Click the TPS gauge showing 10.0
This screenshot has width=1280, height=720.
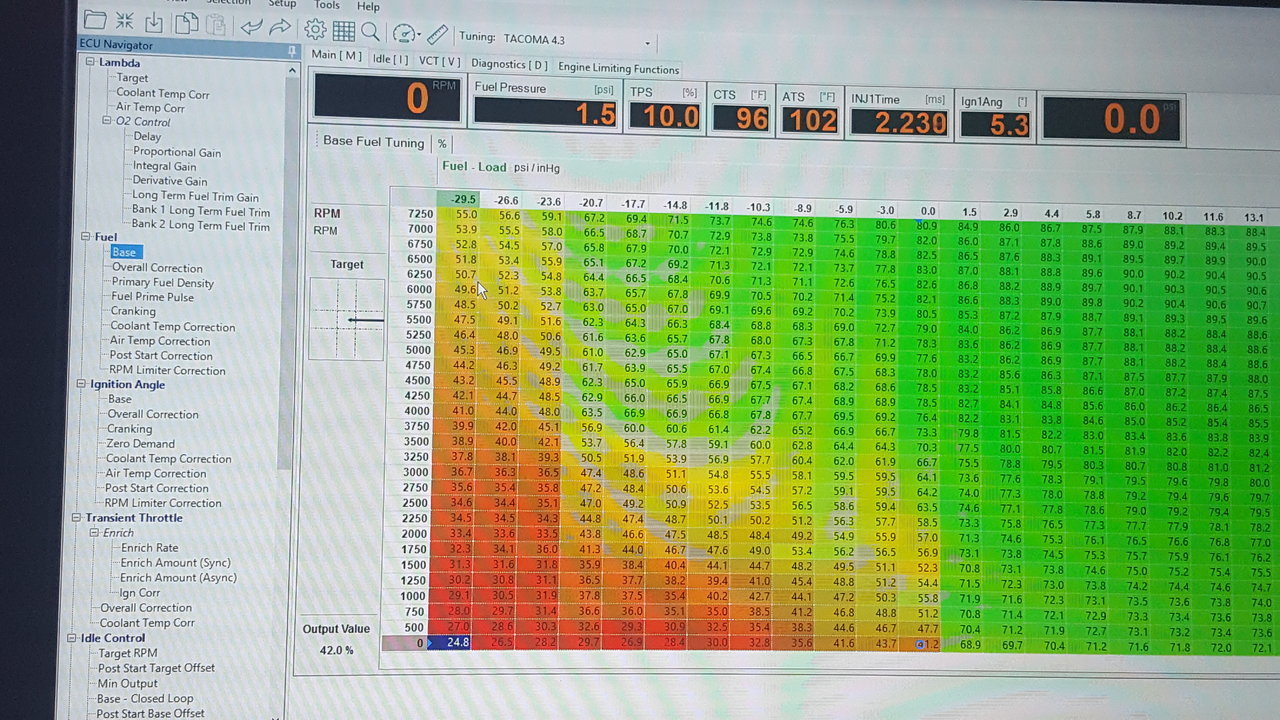(664, 108)
